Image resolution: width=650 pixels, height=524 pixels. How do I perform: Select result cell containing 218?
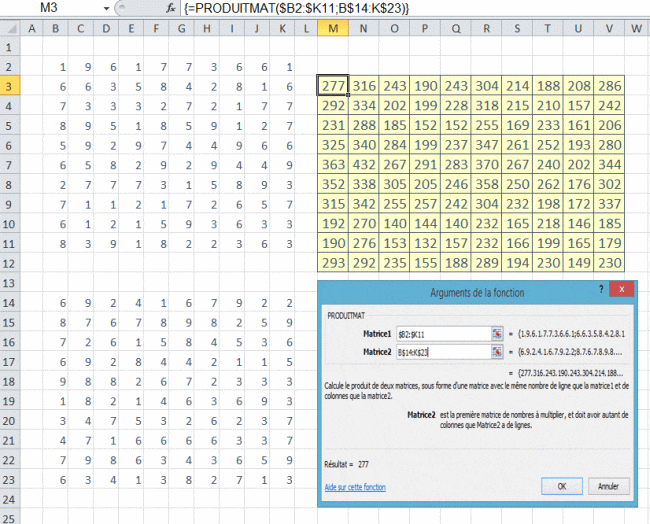[x=548, y=223]
